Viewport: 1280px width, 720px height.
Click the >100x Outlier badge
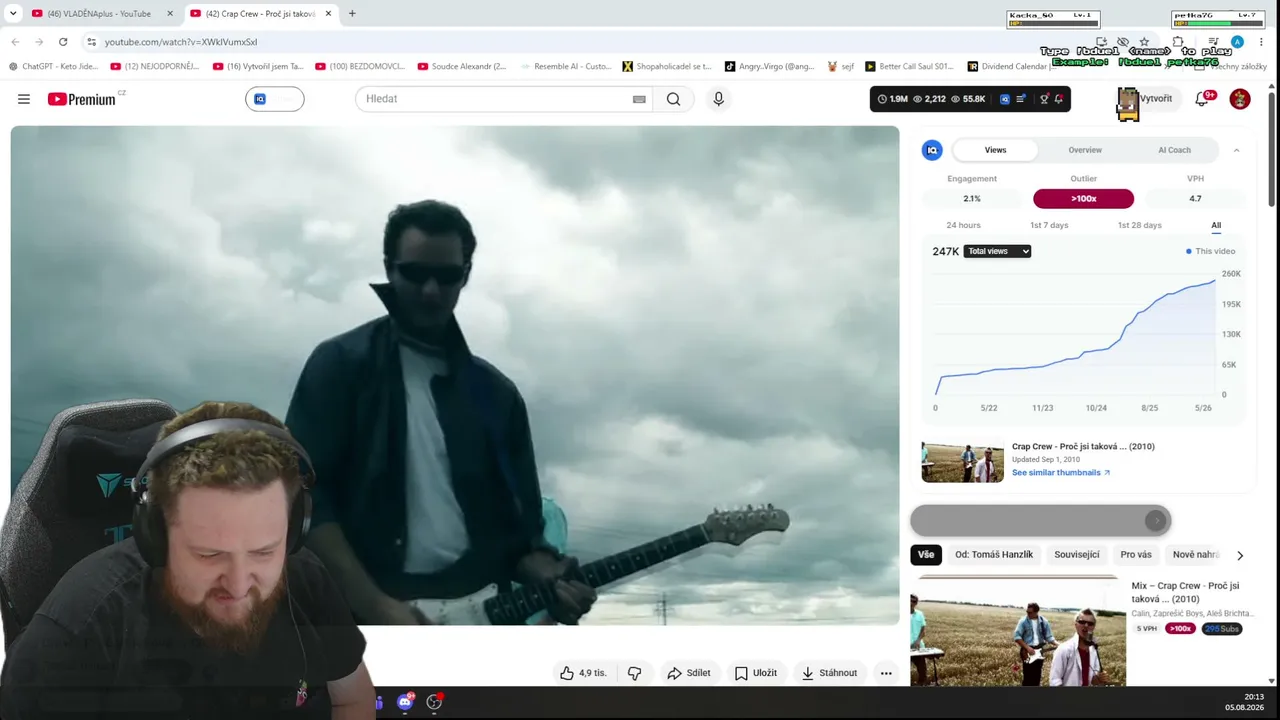1083,199
